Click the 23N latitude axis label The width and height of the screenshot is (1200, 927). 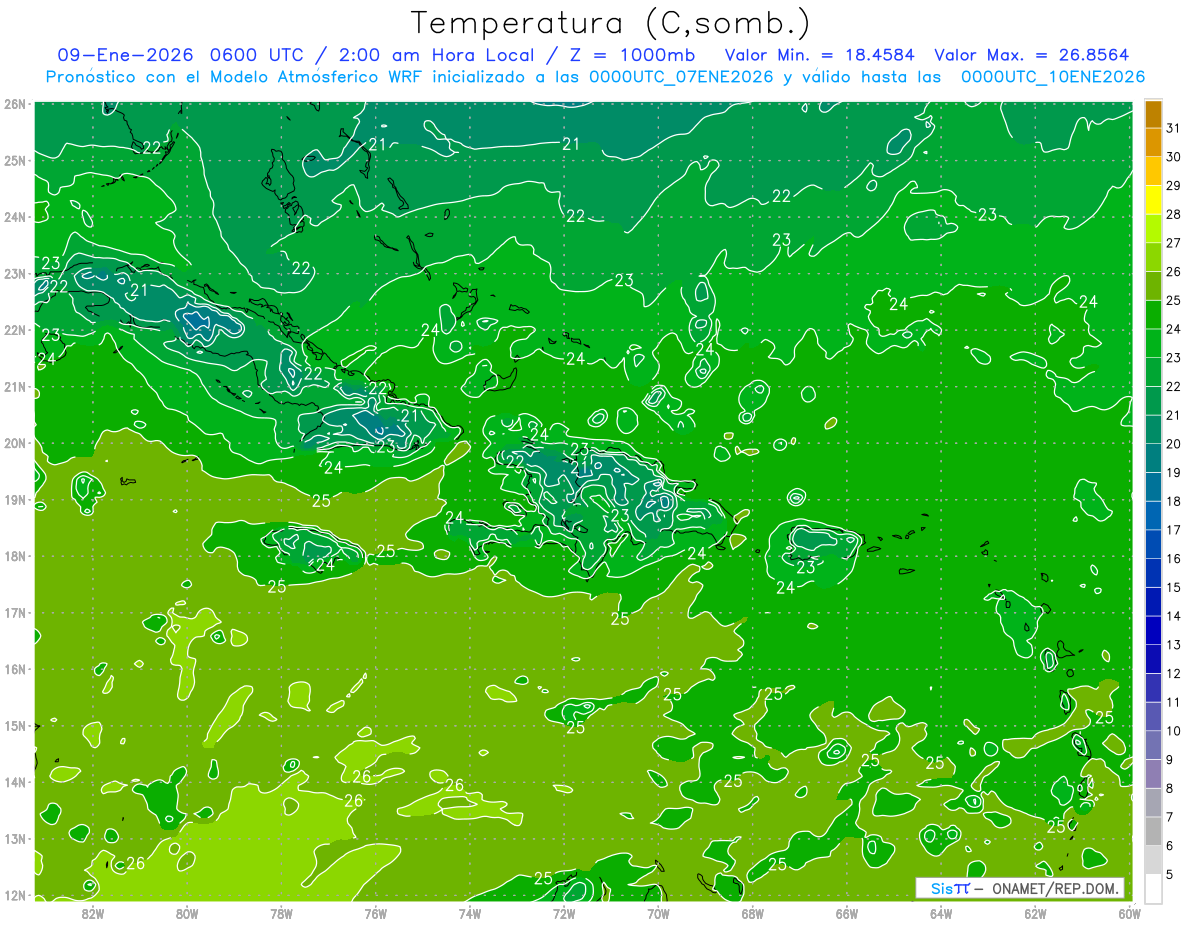[15, 273]
